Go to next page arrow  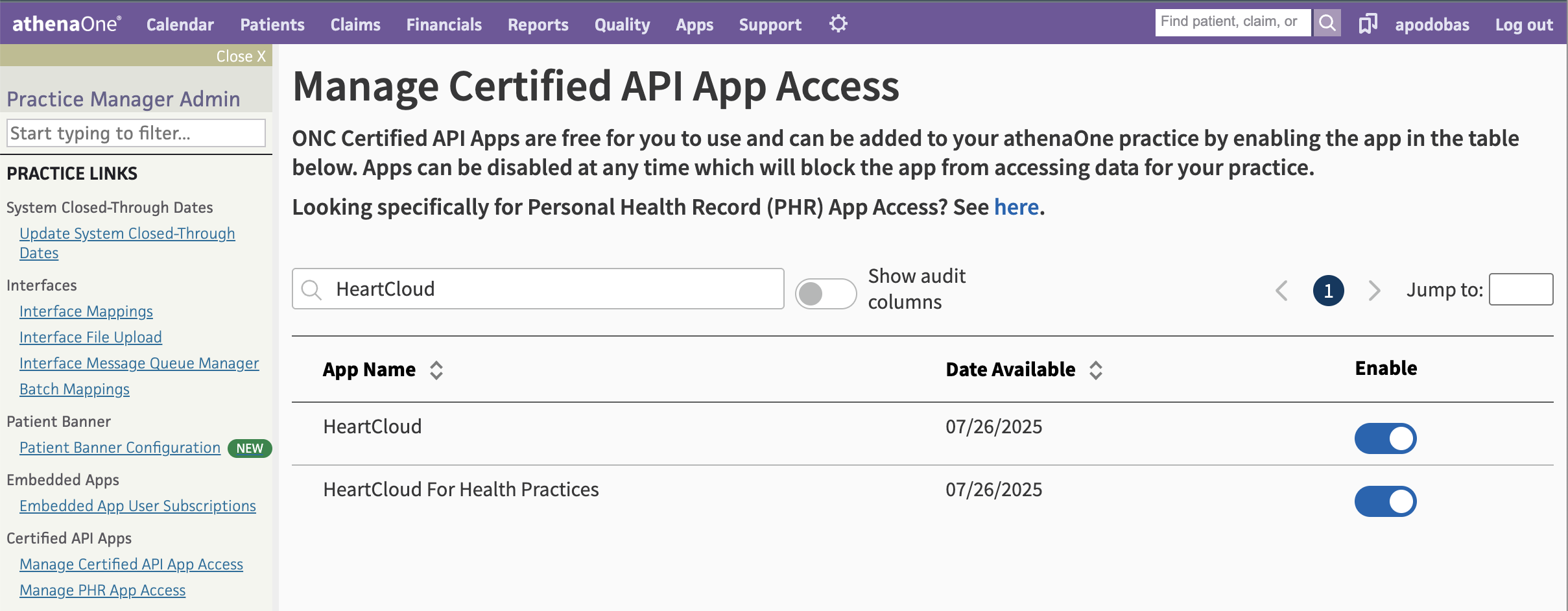[1373, 290]
